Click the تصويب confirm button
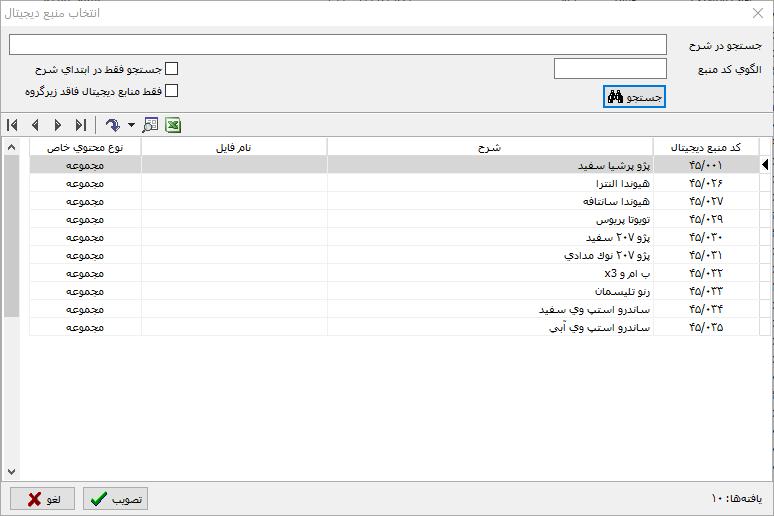The width and height of the screenshot is (774, 516). (x=115, y=498)
